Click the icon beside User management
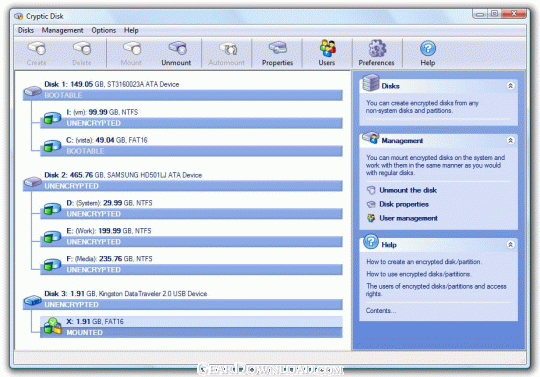The height and width of the screenshot is (377, 540). [371, 218]
